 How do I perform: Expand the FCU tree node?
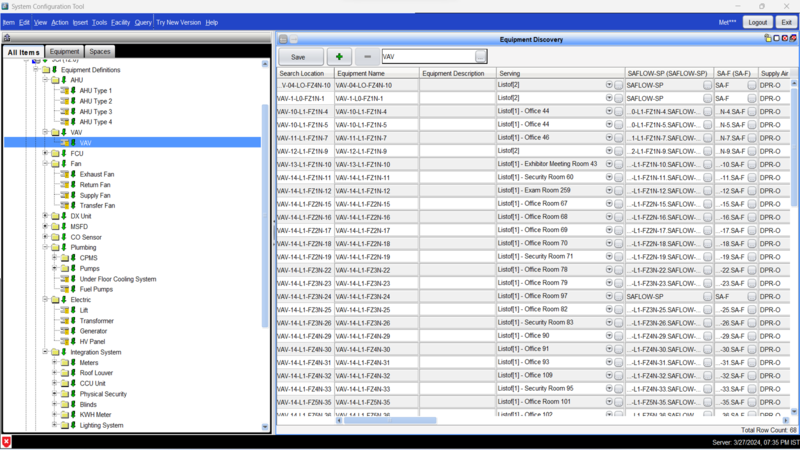[x=45, y=153]
